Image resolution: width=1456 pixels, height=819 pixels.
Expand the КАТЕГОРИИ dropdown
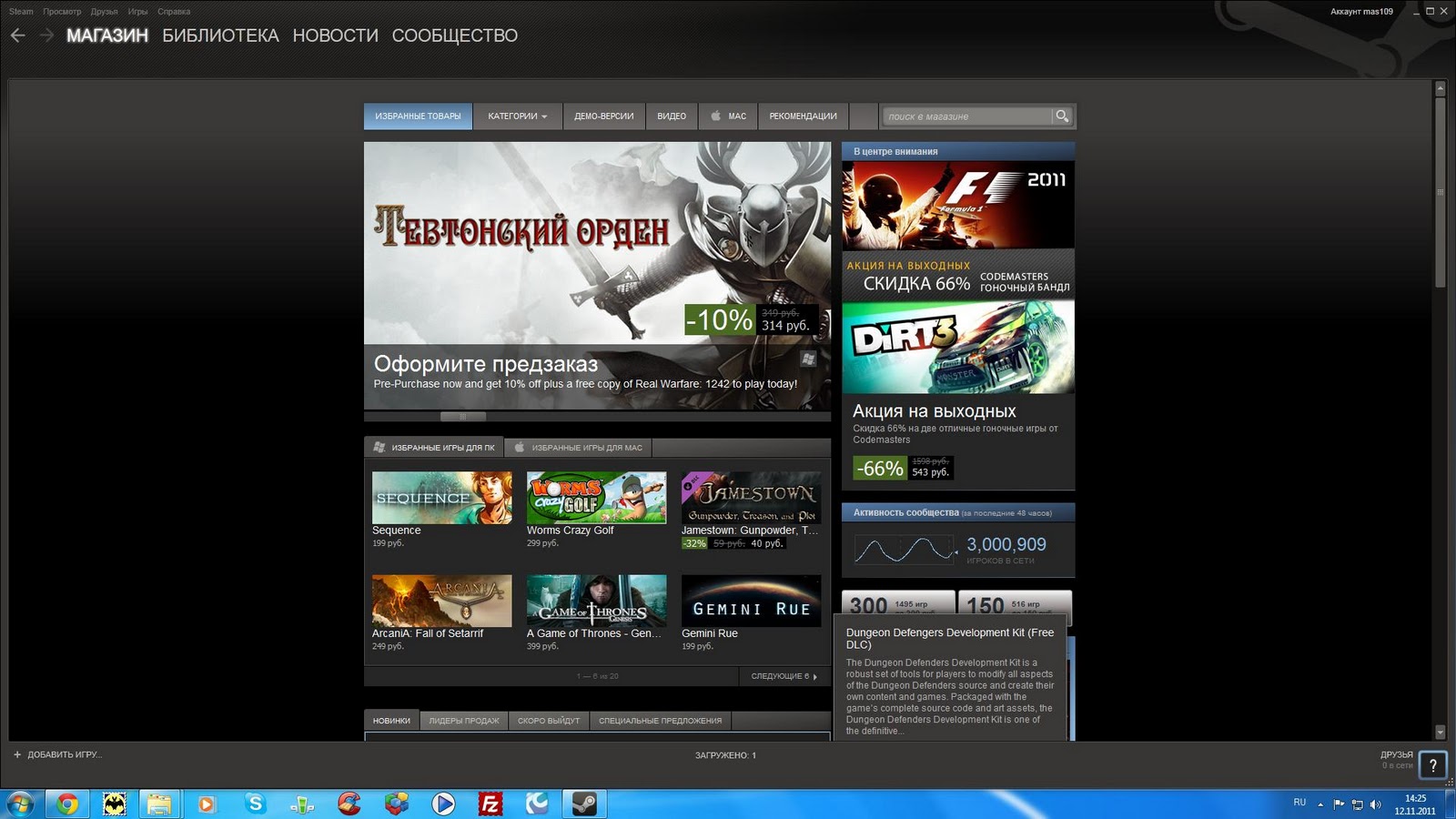(518, 116)
